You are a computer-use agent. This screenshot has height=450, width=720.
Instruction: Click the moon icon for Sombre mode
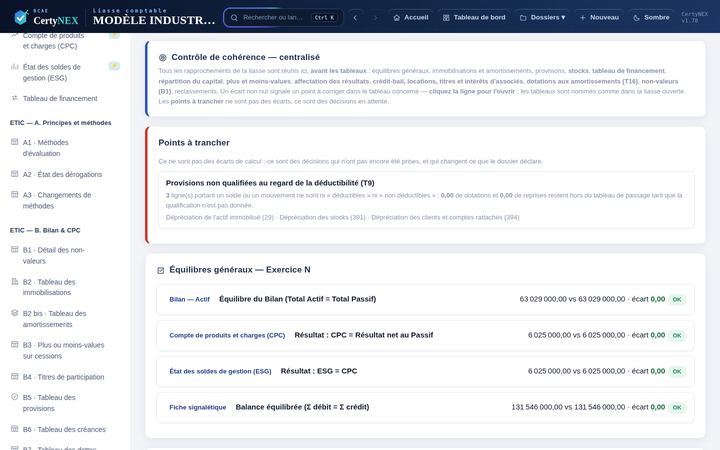[x=636, y=17]
